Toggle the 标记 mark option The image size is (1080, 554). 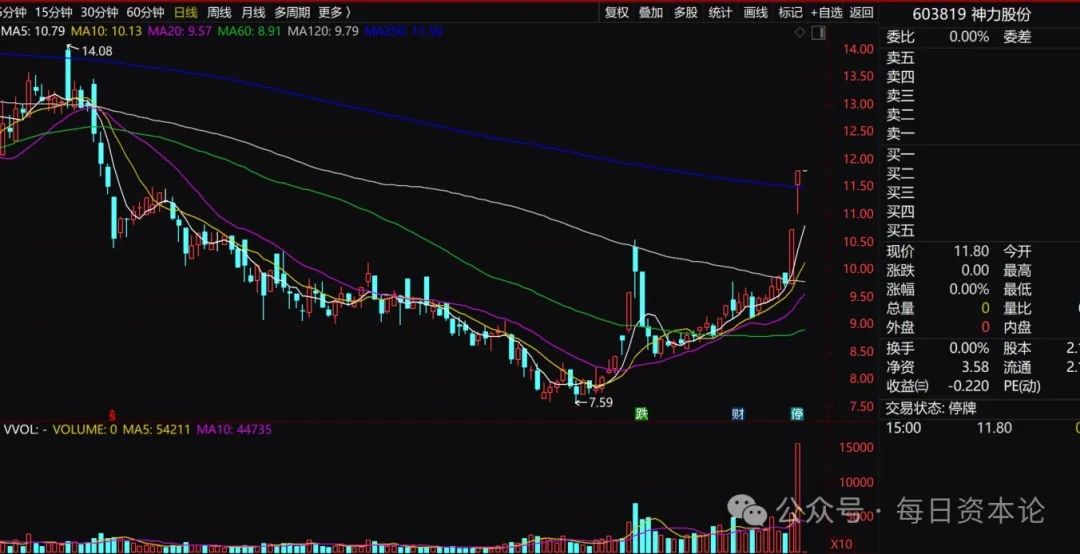[790, 12]
